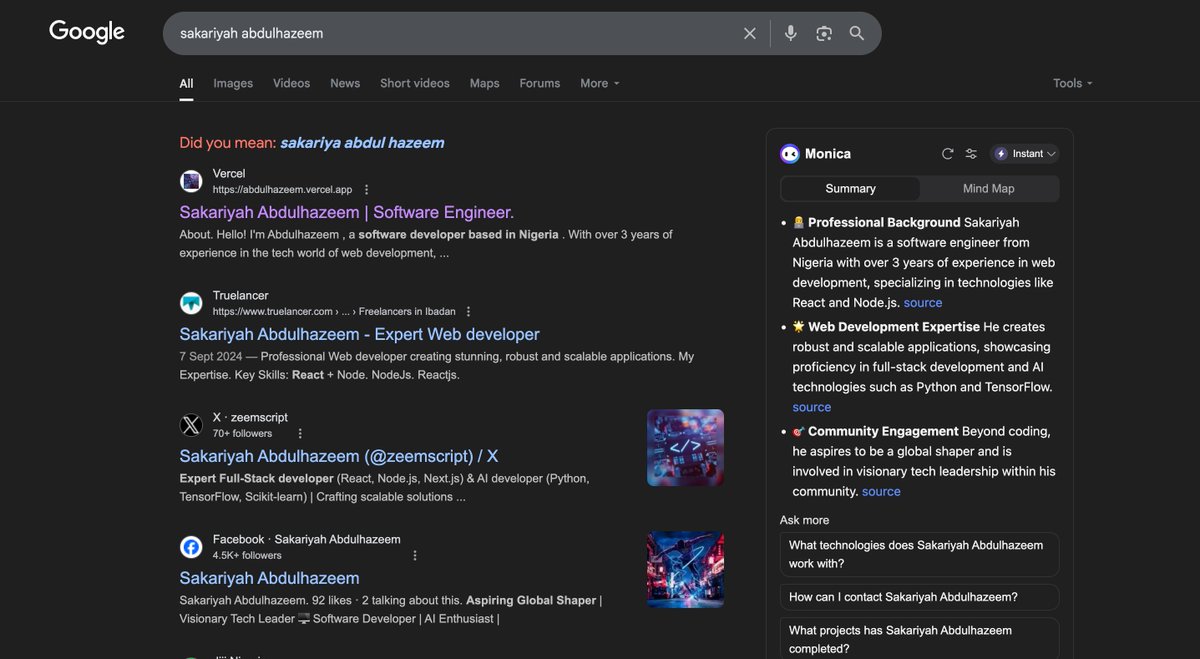
Task: Ask what technologies Sakariyah works with
Action: pyautogui.click(x=919, y=554)
